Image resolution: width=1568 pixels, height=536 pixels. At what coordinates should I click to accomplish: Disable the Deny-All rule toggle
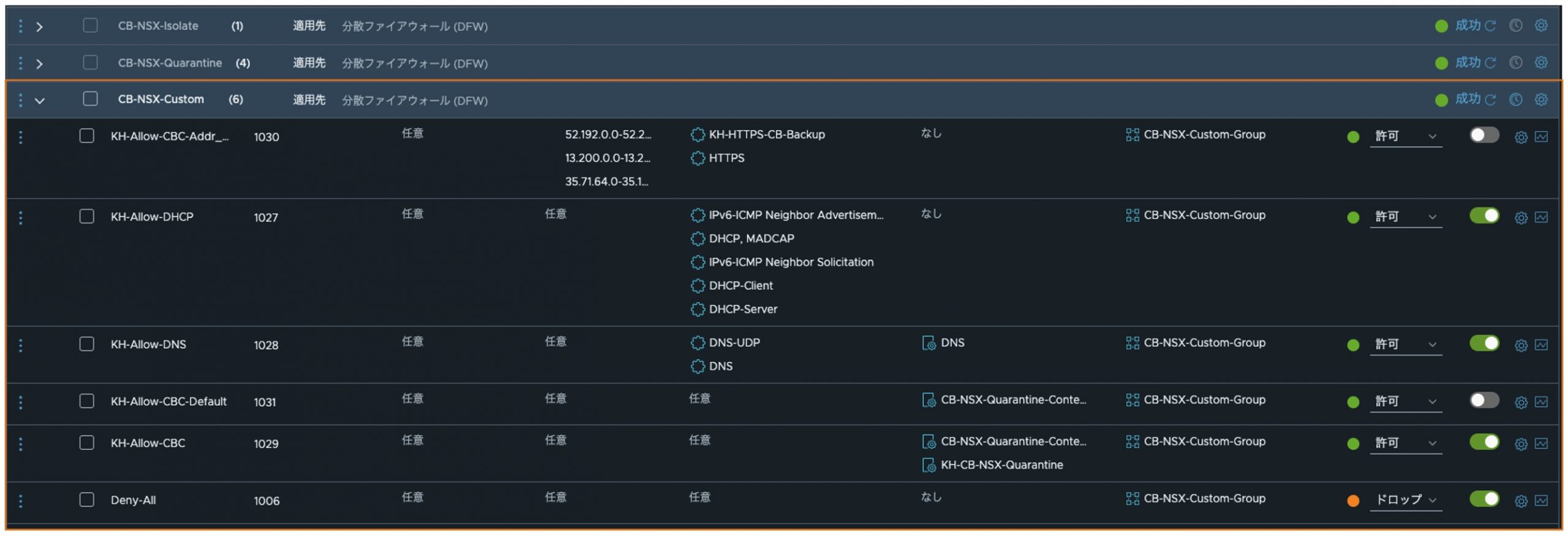[1483, 499]
